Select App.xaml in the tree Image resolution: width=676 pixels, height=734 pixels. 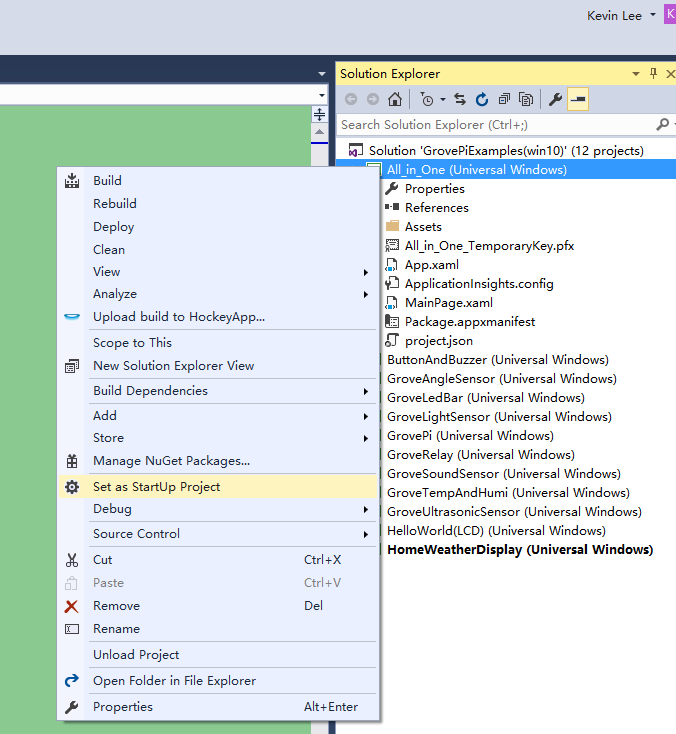click(432, 265)
